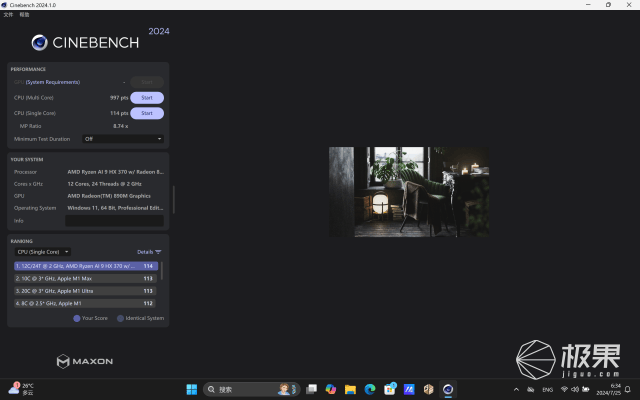Viewport: 640px width, 400px height.
Task: Open Microsoft Store from the taskbar
Action: coord(389,389)
